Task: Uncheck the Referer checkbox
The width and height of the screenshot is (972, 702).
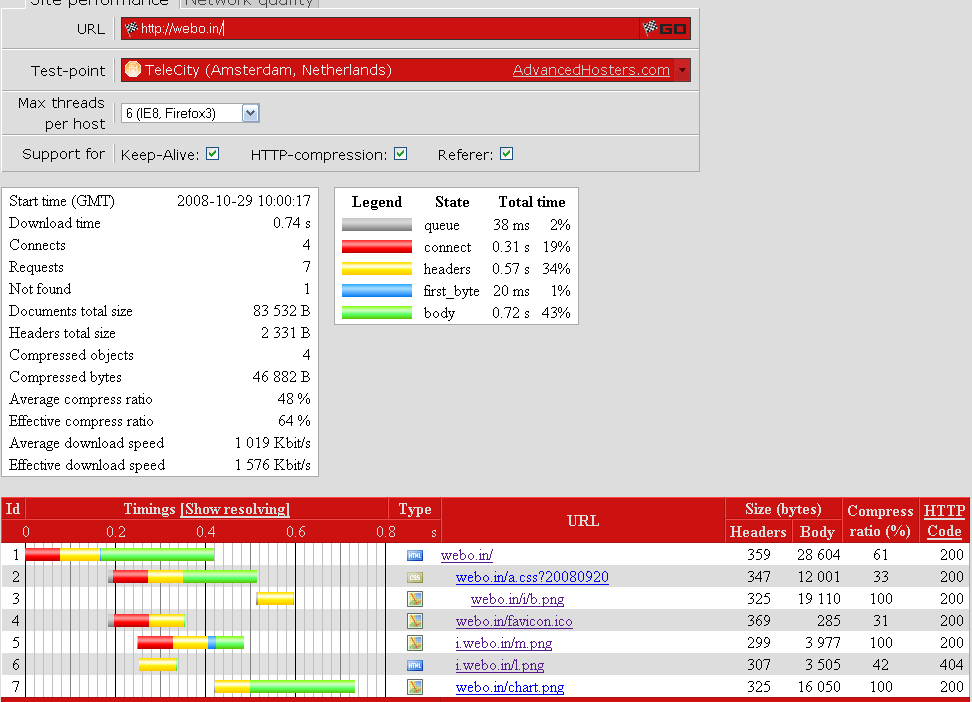Action: [x=506, y=154]
